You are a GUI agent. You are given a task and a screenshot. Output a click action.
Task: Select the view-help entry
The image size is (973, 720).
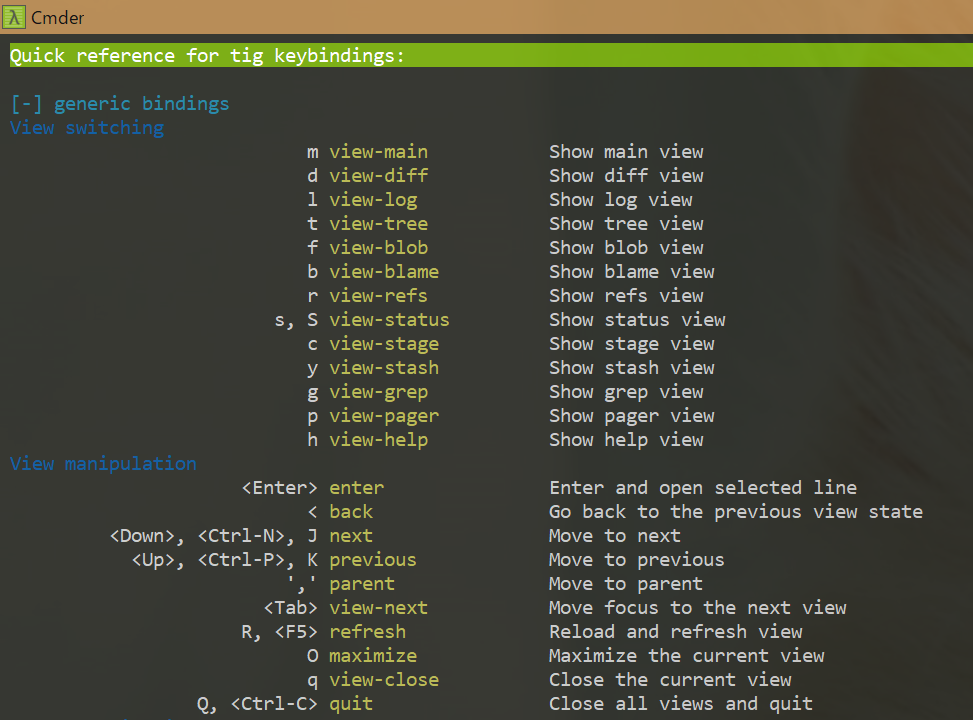[x=378, y=439]
